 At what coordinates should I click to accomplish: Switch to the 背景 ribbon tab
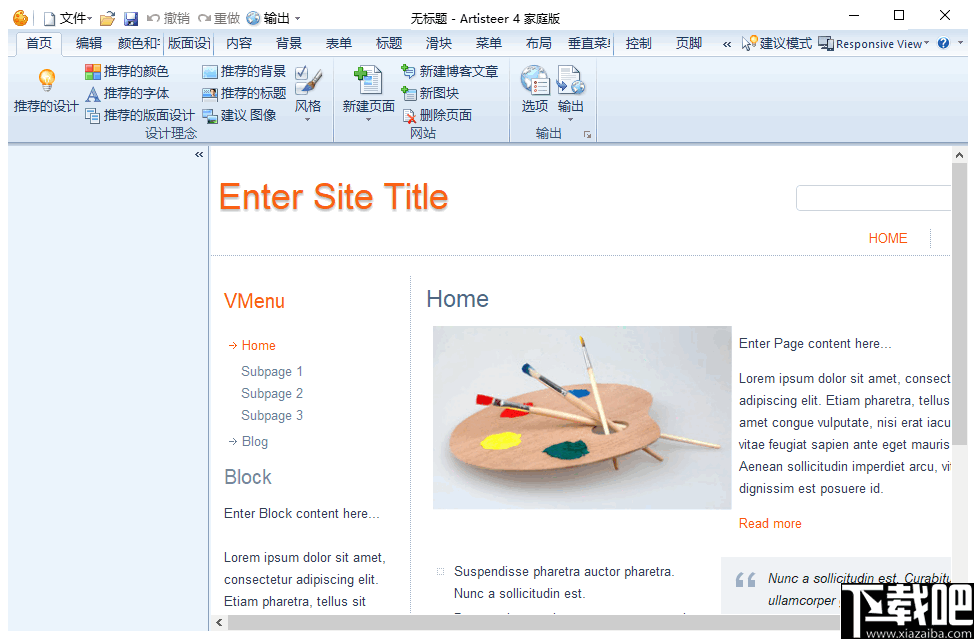coord(288,43)
